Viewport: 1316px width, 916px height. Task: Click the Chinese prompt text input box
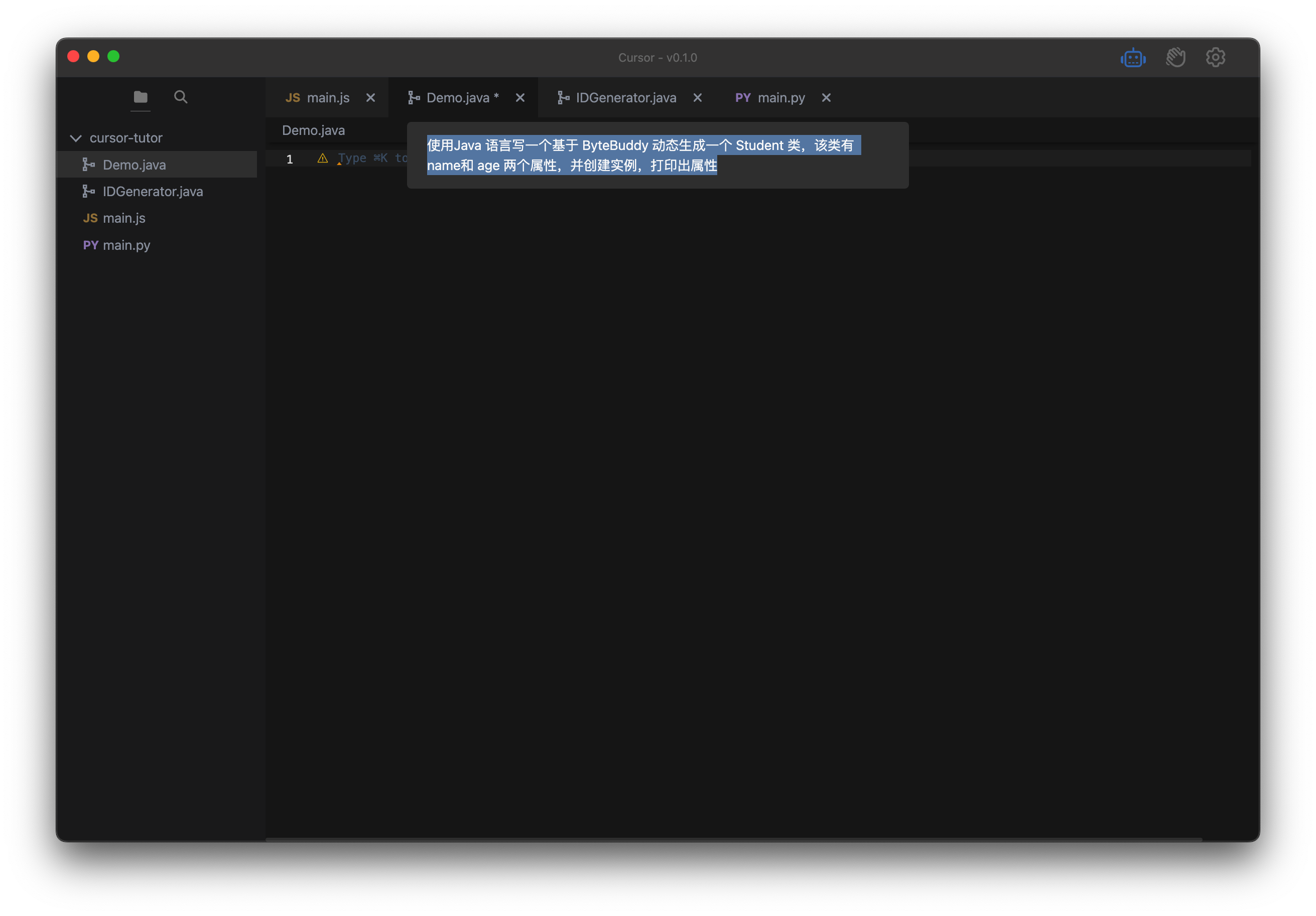pos(657,155)
